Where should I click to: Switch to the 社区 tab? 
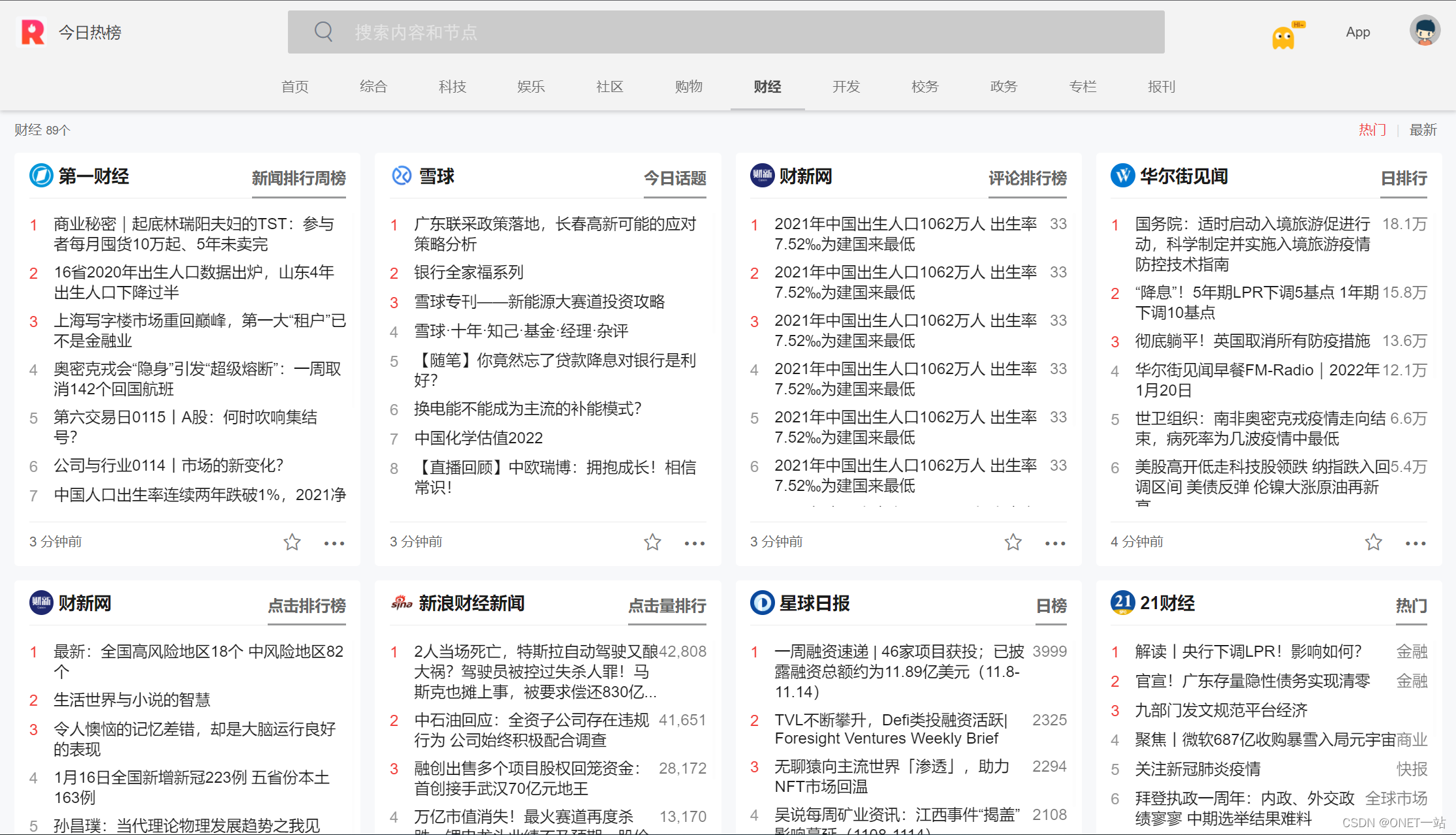pyautogui.click(x=610, y=87)
